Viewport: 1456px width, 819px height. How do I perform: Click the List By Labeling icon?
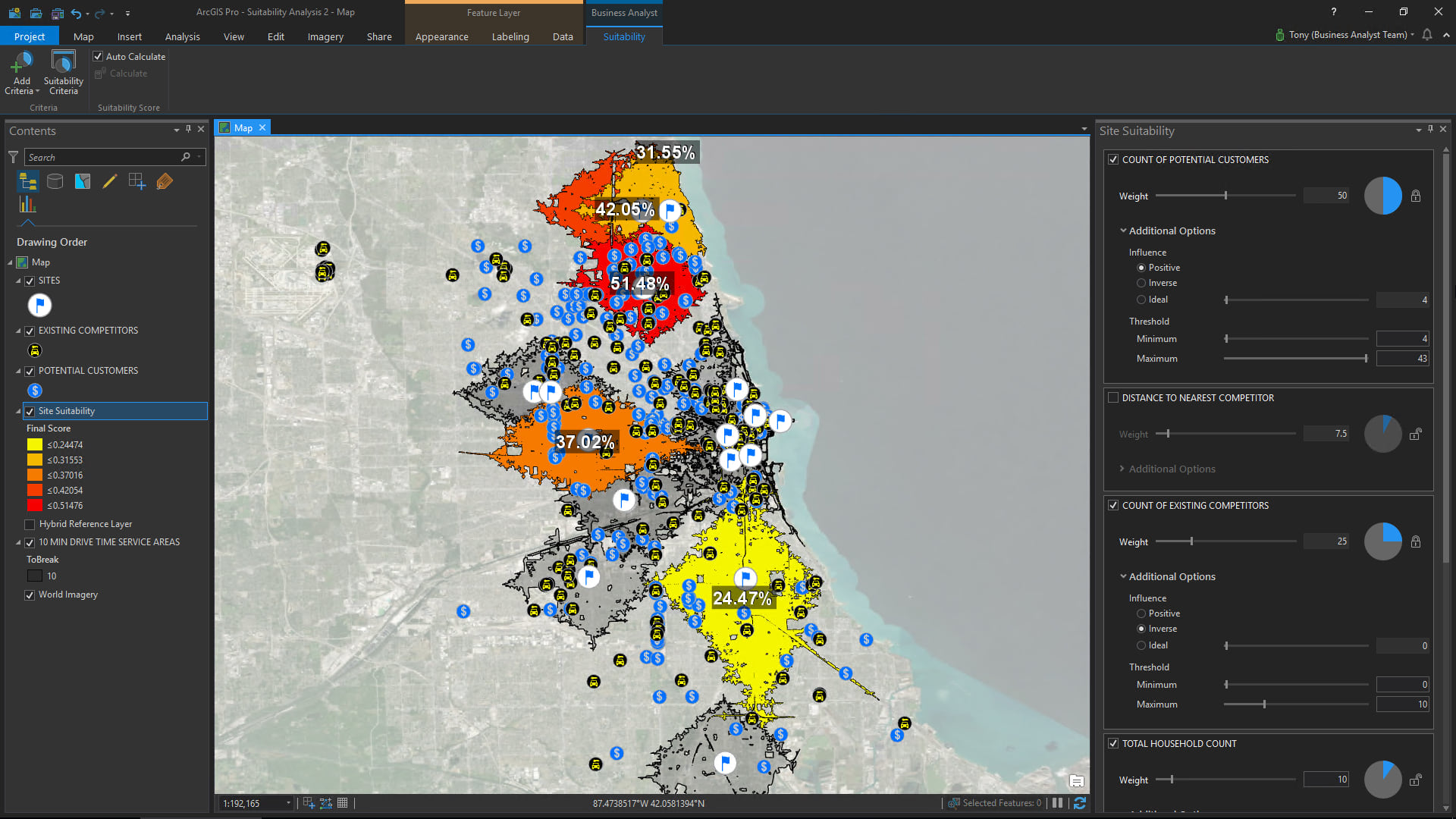pos(165,181)
